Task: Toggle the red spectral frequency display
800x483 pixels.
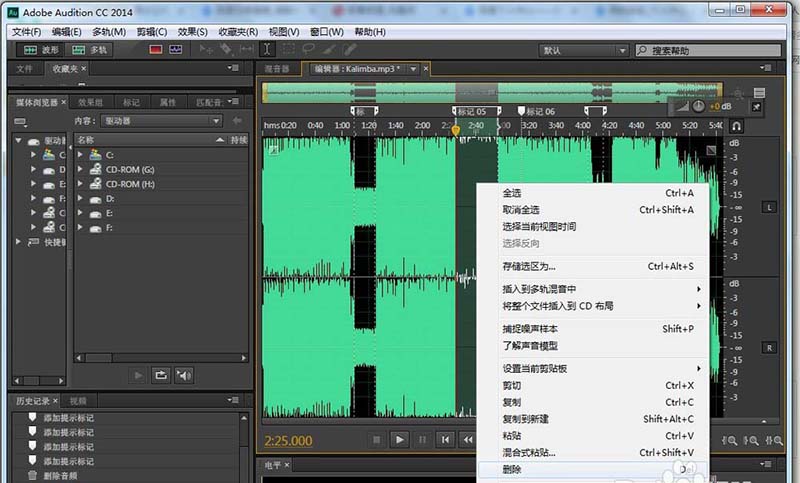Action: pyautogui.click(x=156, y=49)
